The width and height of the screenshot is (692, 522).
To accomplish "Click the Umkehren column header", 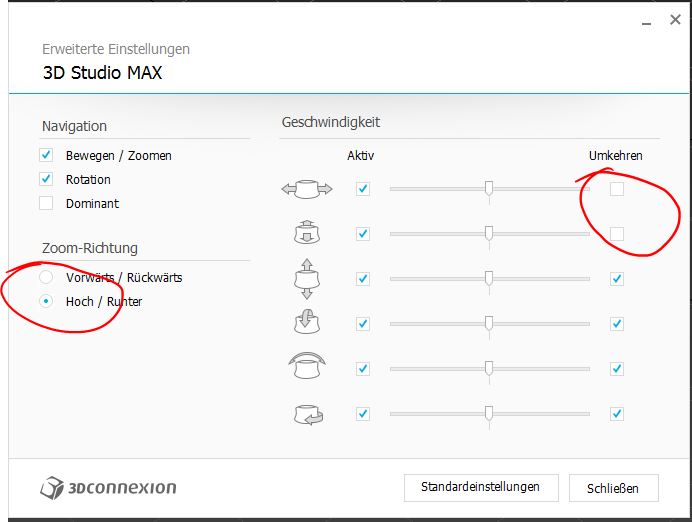I will [x=616, y=155].
